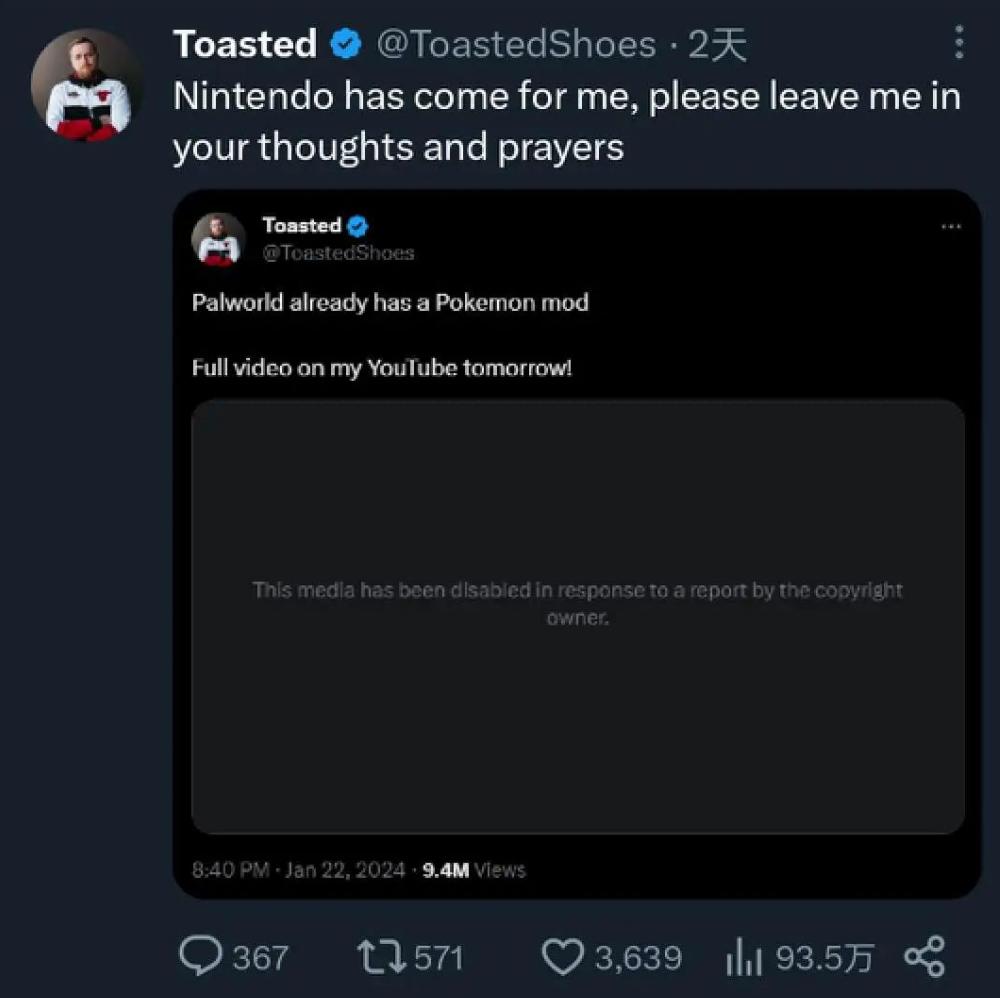The width and height of the screenshot is (1000, 998).
Task: Open the @ToastedShoes handle in header
Action: click(x=516, y=44)
